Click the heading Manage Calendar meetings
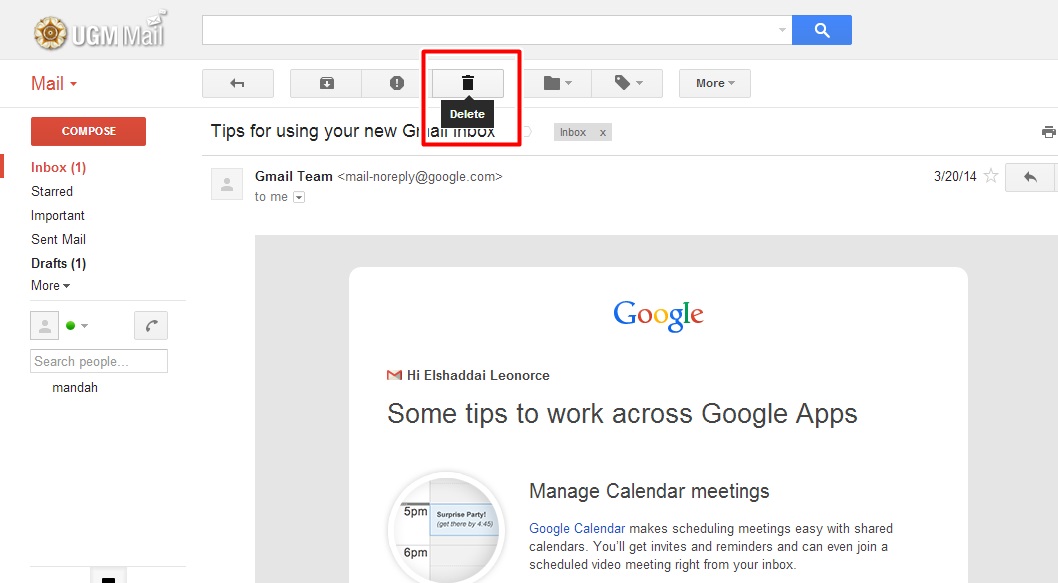Screen dimensions: 1058x583 [x=649, y=491]
